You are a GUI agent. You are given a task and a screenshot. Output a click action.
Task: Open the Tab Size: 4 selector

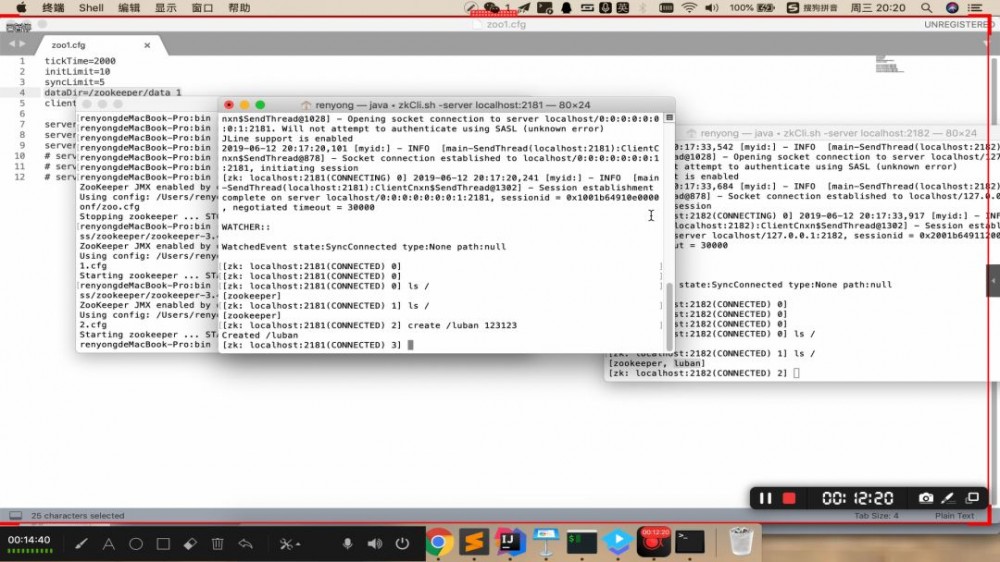point(876,515)
